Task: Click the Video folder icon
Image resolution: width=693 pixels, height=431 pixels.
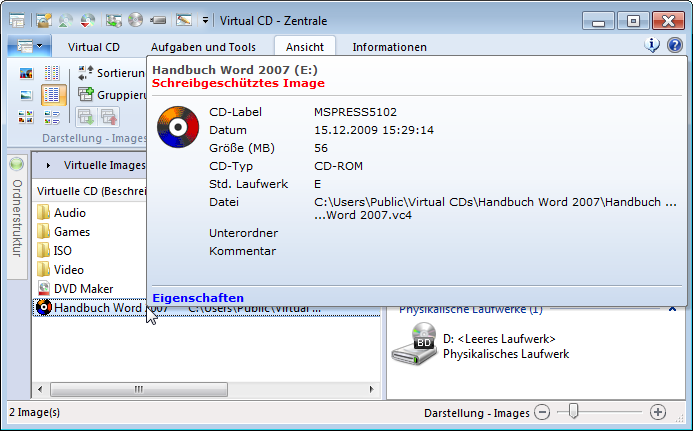Action: click(x=43, y=269)
